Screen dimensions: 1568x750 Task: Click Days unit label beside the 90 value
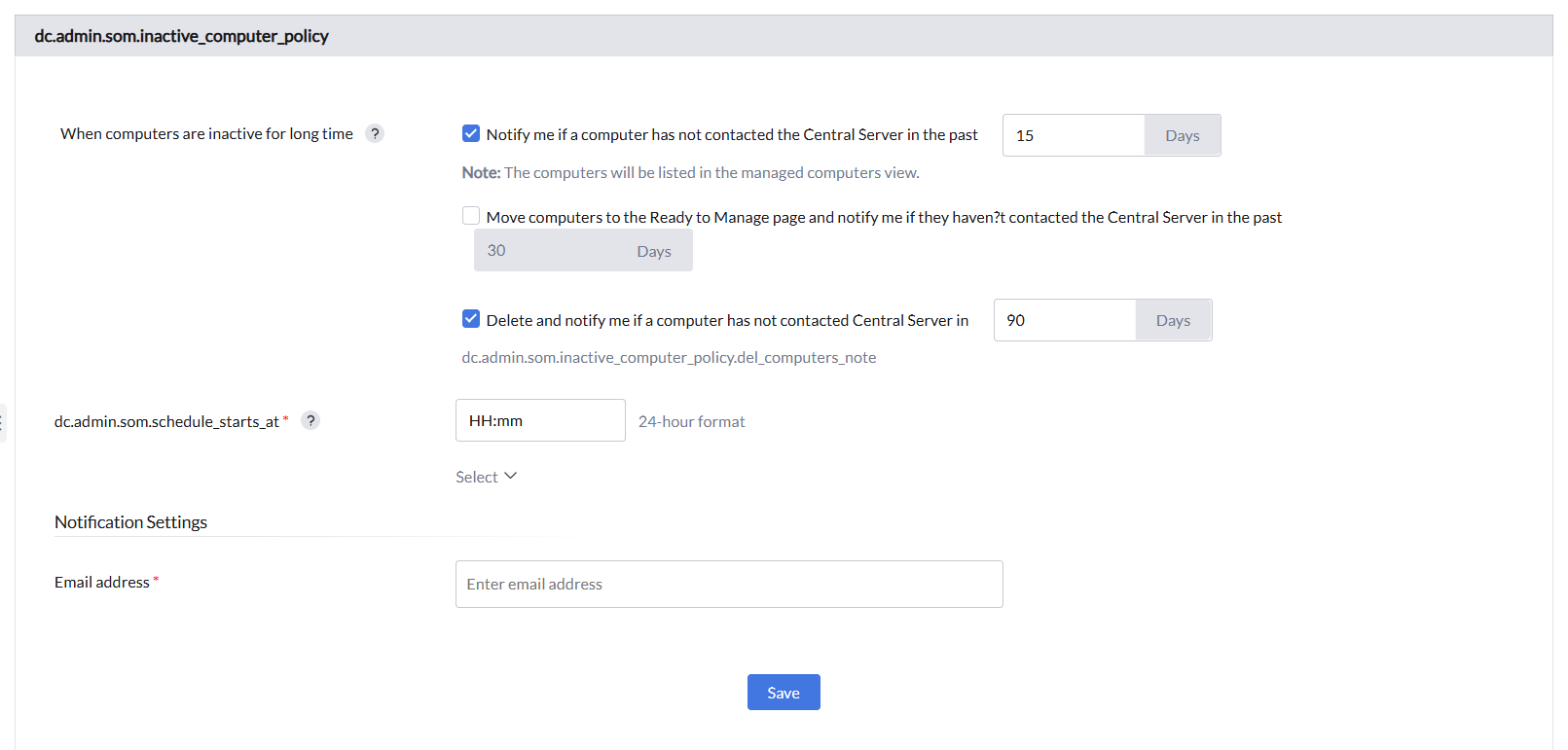point(1173,321)
